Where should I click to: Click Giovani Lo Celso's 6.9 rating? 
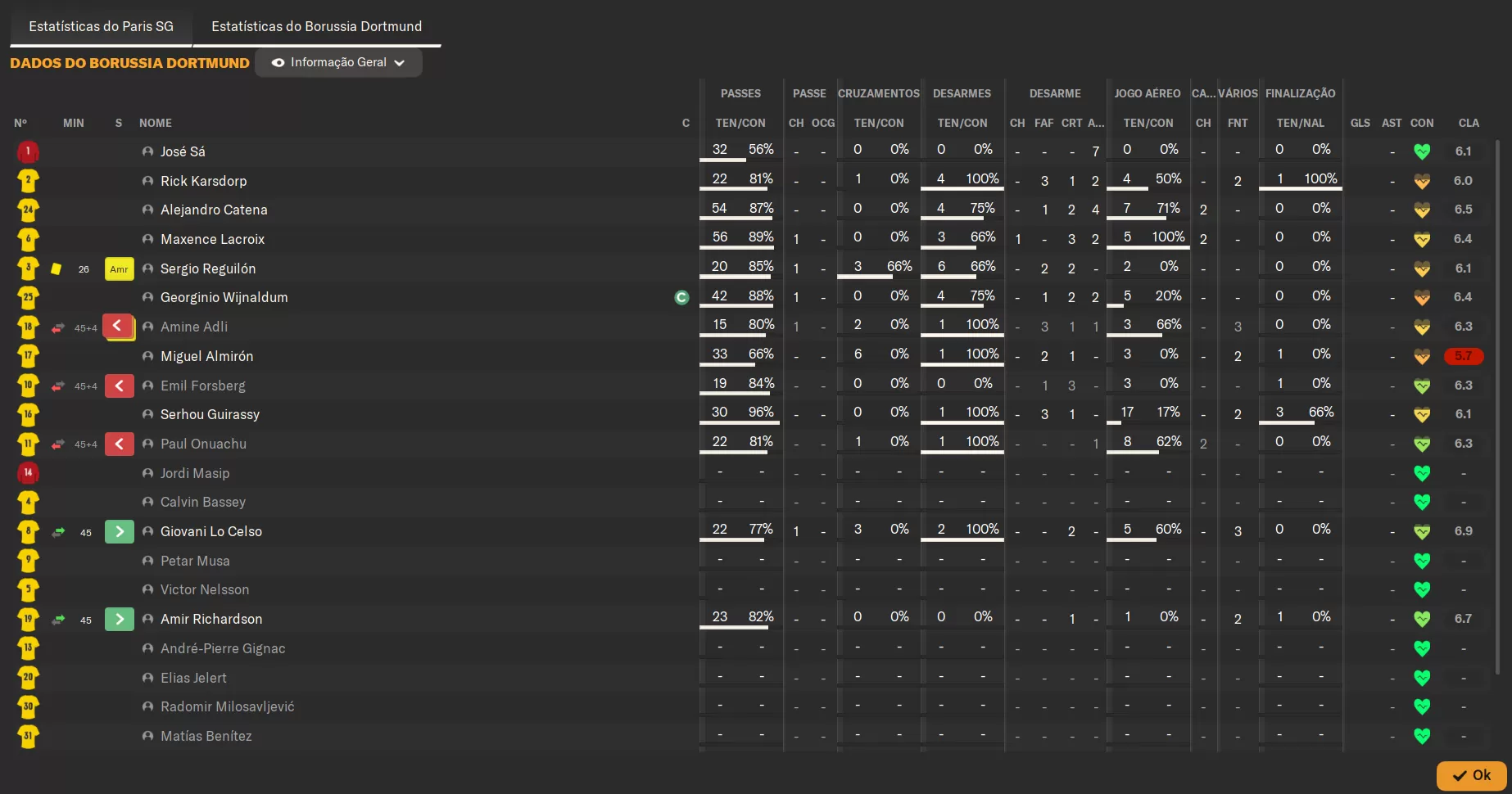click(1463, 531)
